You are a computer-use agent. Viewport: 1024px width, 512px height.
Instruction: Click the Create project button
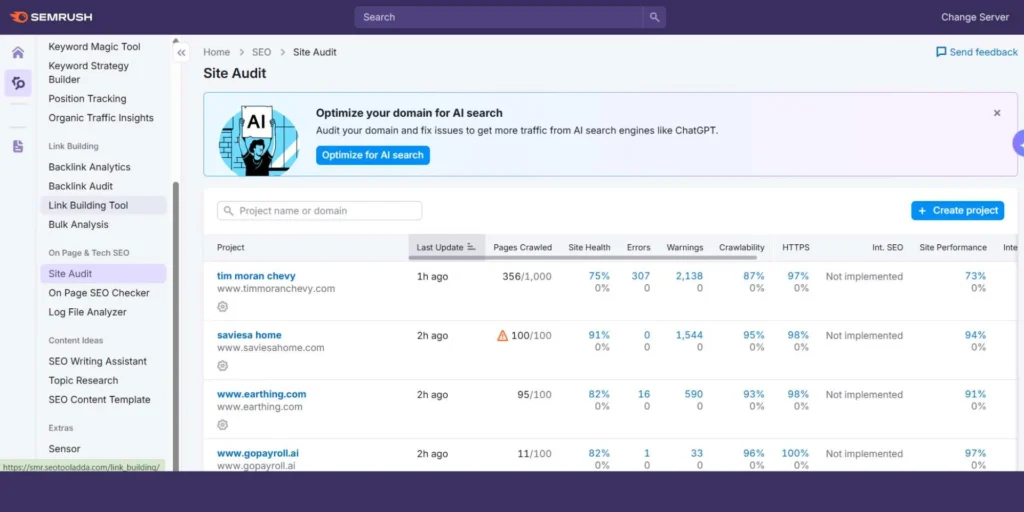point(957,211)
